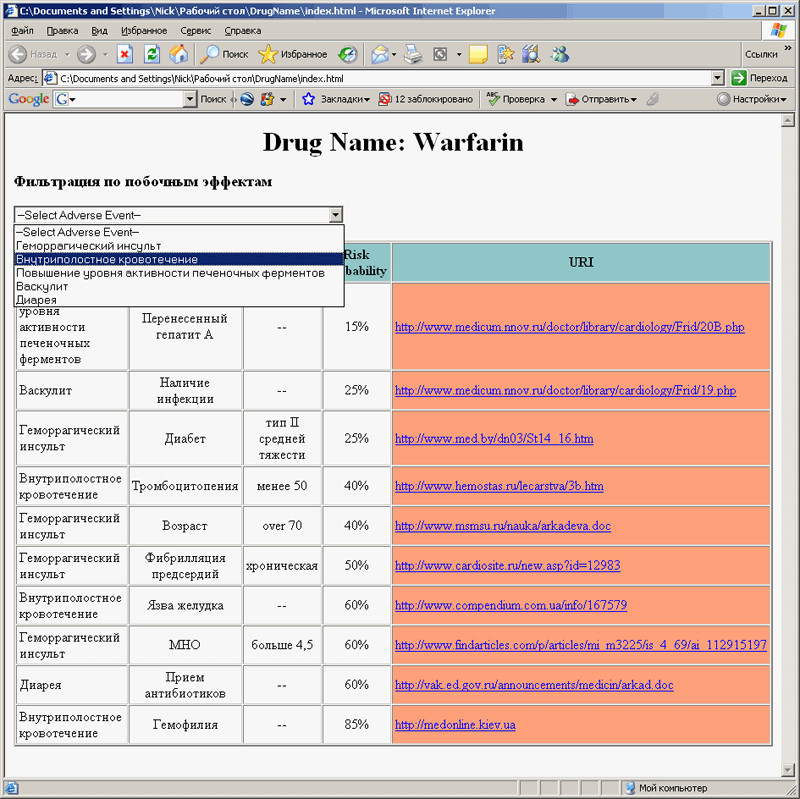Open the Select Adverse Event dropdown arrow
Image resolution: width=800 pixels, height=799 pixels.
336,215
